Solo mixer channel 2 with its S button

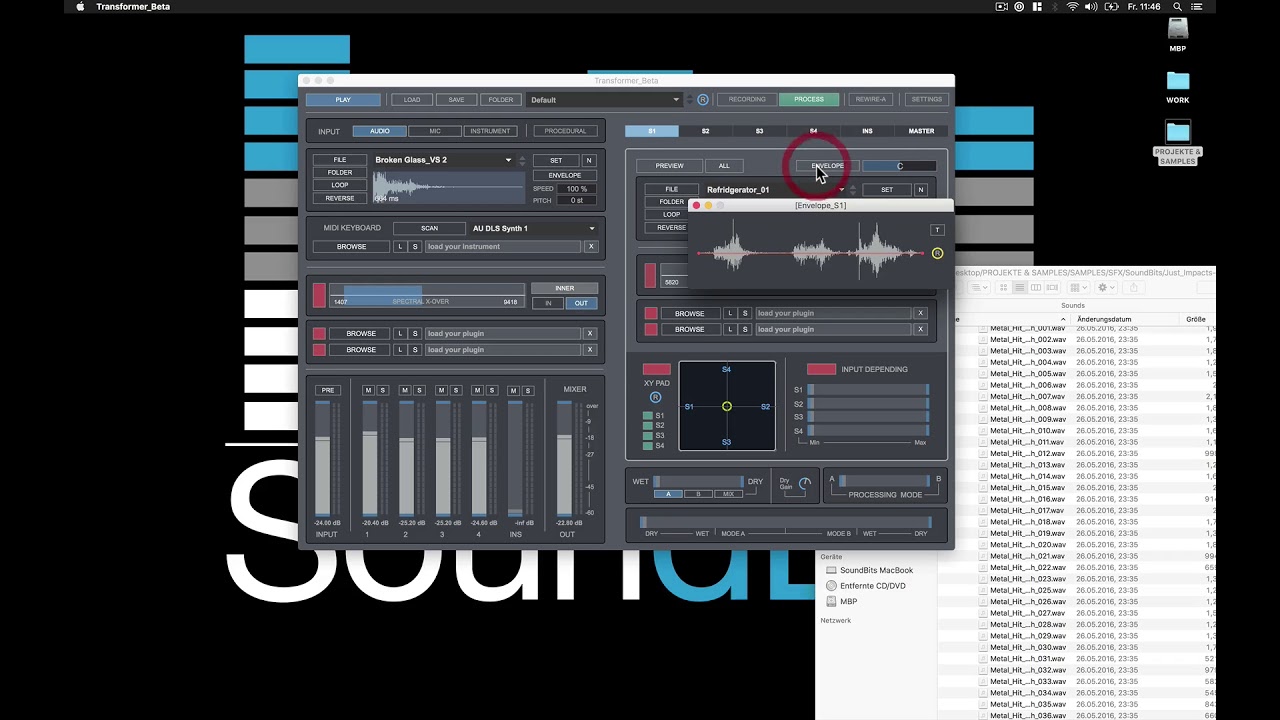coord(419,390)
